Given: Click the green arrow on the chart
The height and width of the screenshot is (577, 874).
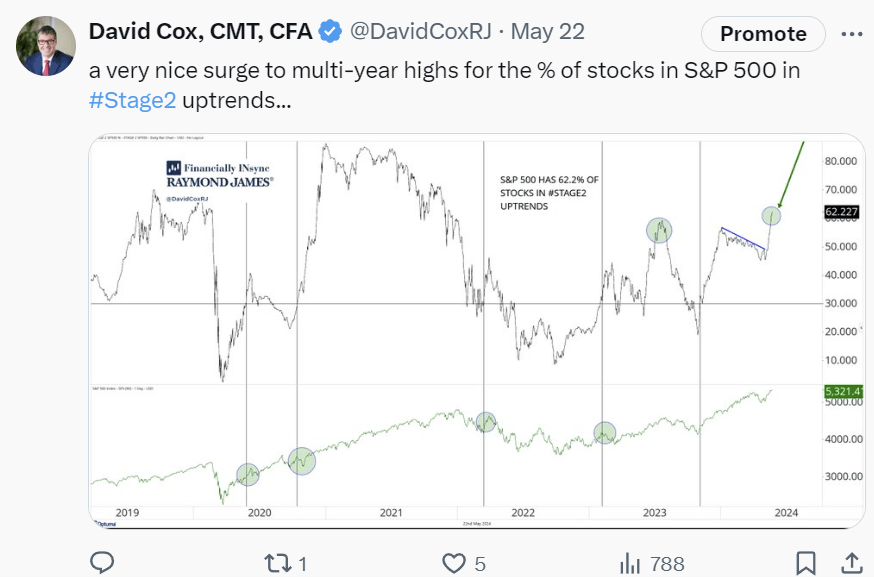Looking at the screenshot, I should tap(789, 175).
